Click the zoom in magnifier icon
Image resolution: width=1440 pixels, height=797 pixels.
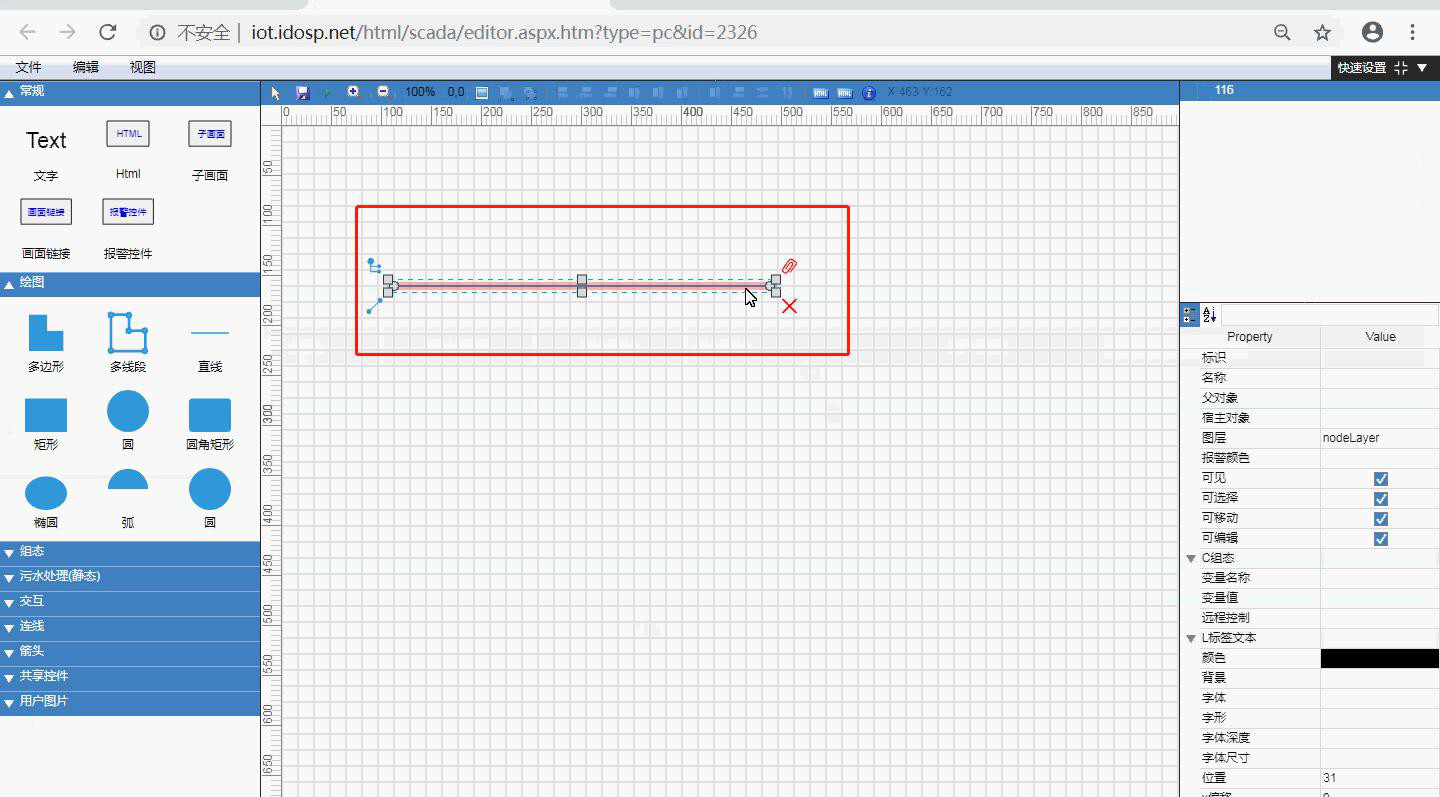[x=353, y=92]
